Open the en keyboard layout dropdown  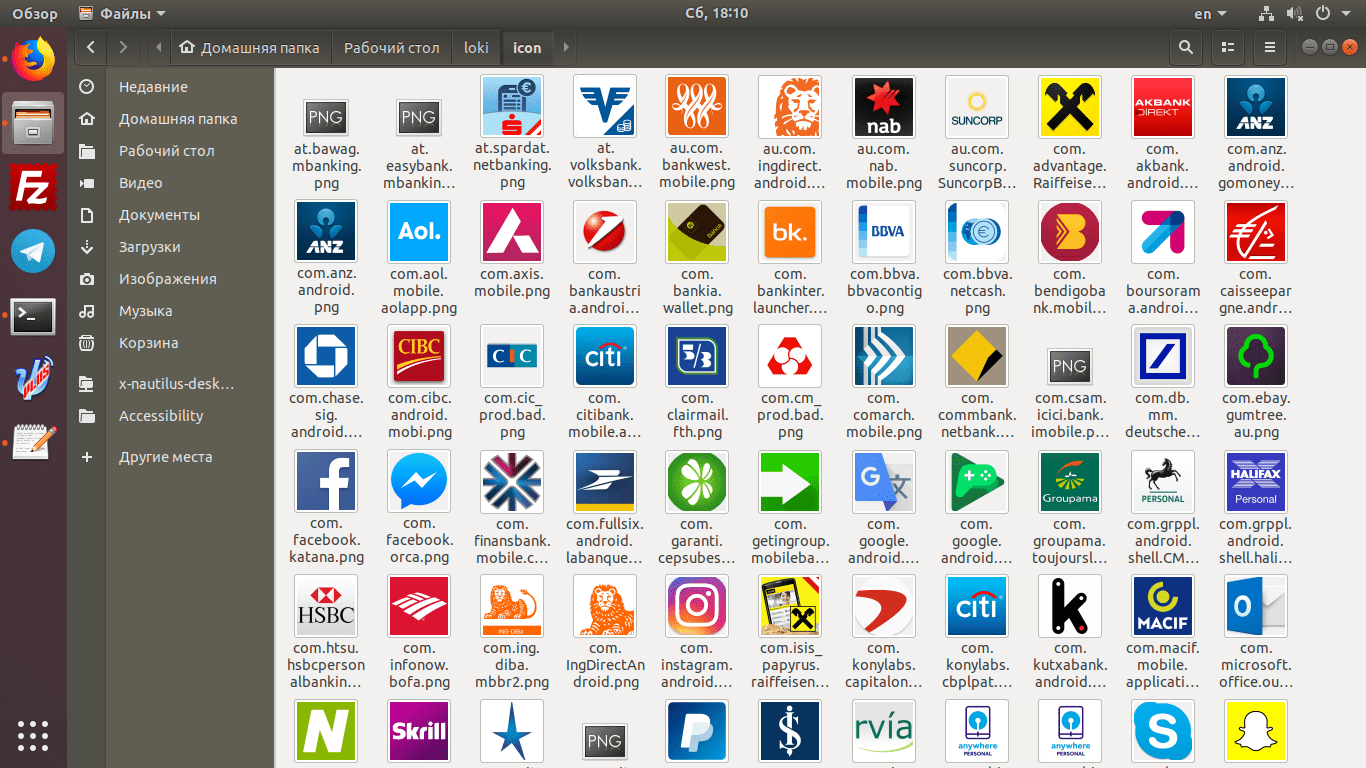click(1210, 14)
